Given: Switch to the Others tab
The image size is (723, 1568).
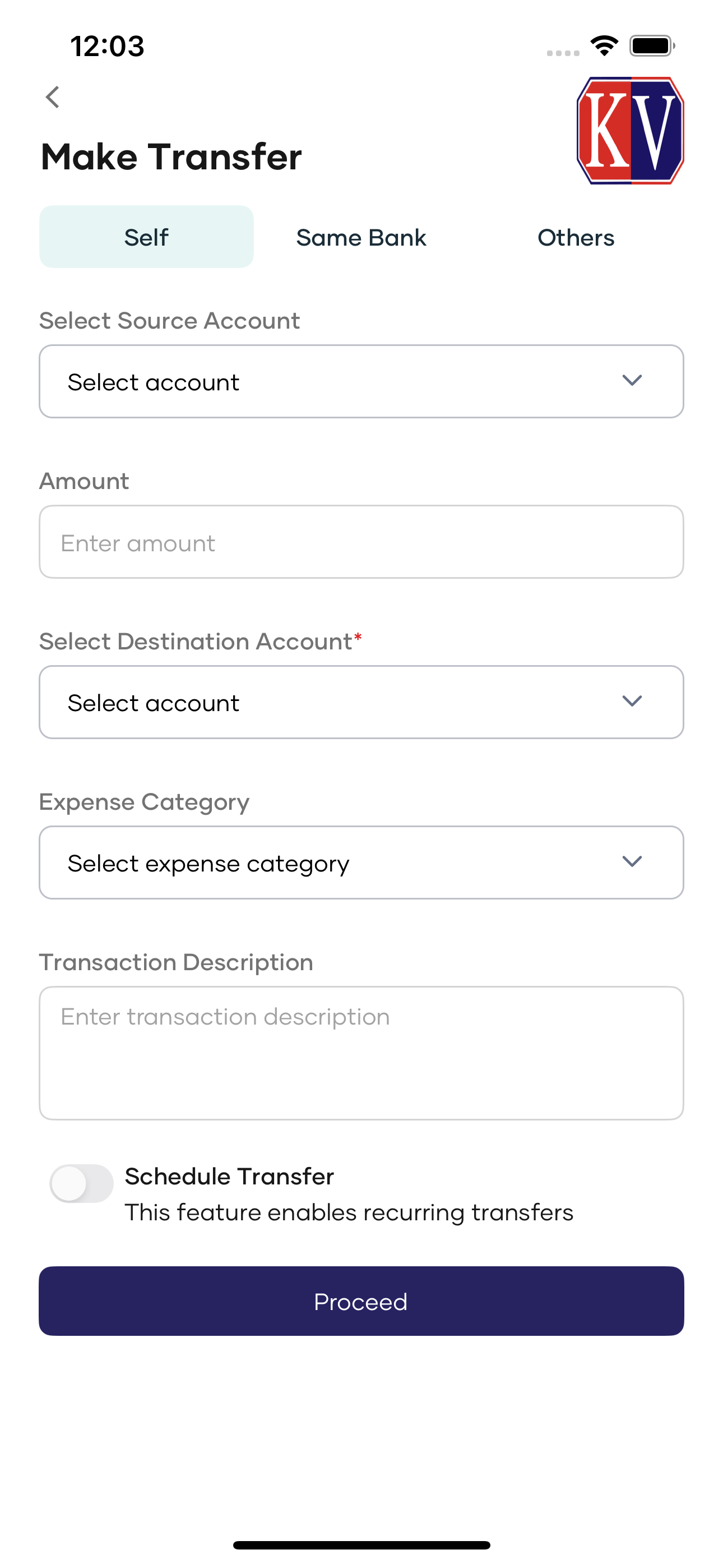Looking at the screenshot, I should 576,237.
